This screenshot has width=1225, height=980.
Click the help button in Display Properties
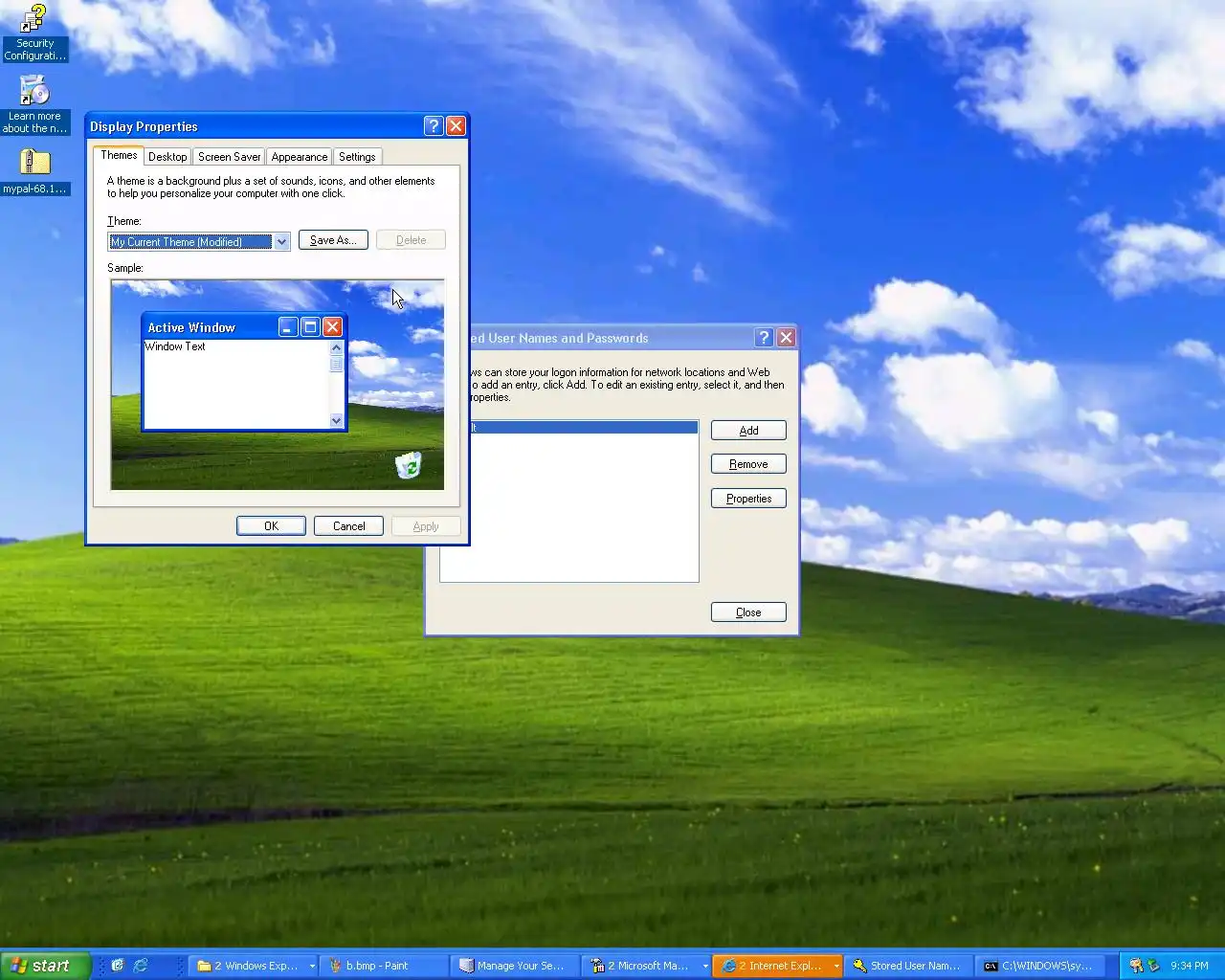(x=433, y=126)
